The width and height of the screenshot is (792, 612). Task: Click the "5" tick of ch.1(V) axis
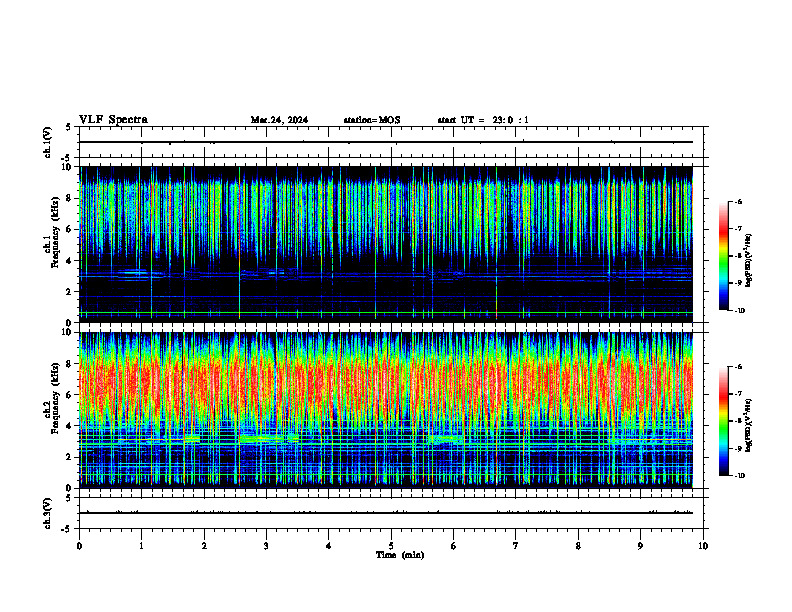click(x=70, y=127)
